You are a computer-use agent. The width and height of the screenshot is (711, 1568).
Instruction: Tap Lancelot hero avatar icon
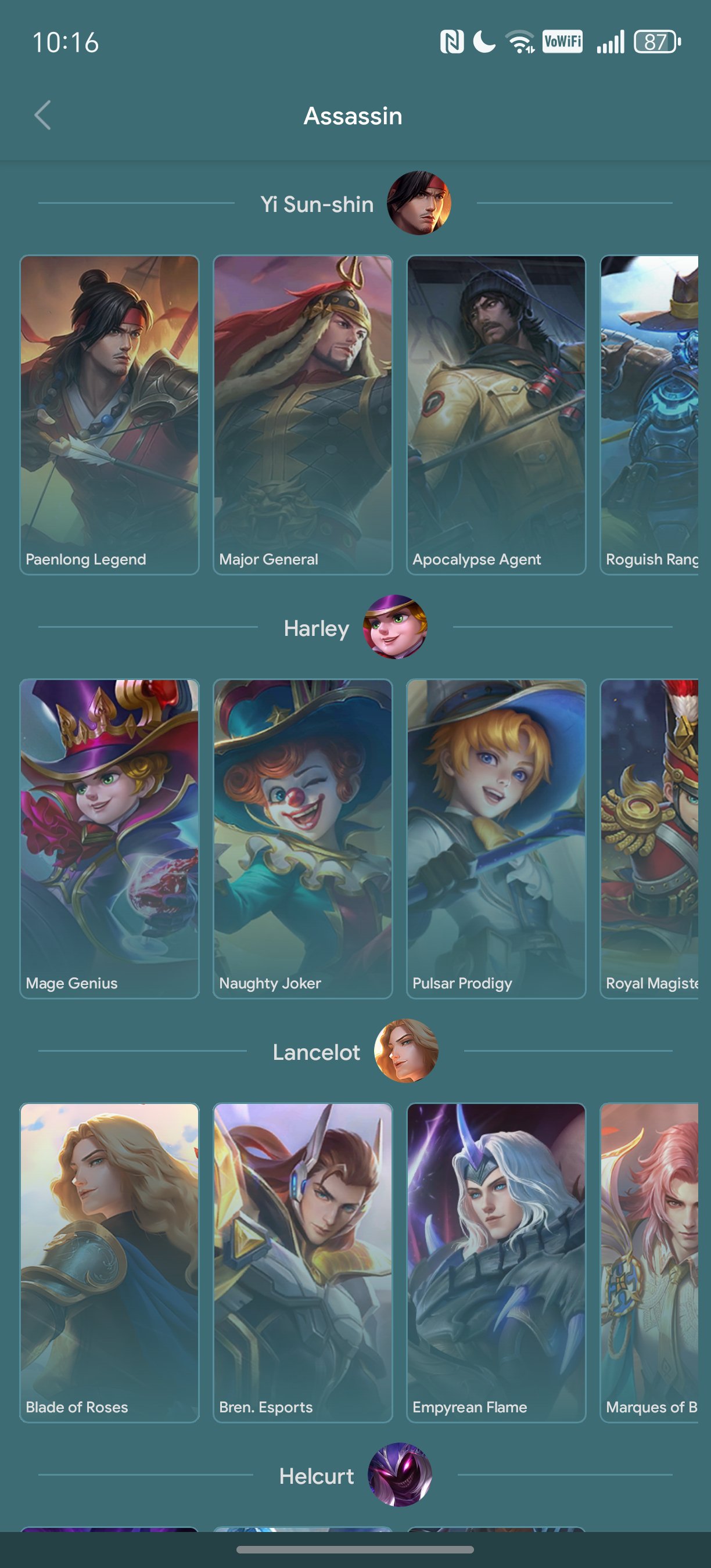tap(405, 1051)
